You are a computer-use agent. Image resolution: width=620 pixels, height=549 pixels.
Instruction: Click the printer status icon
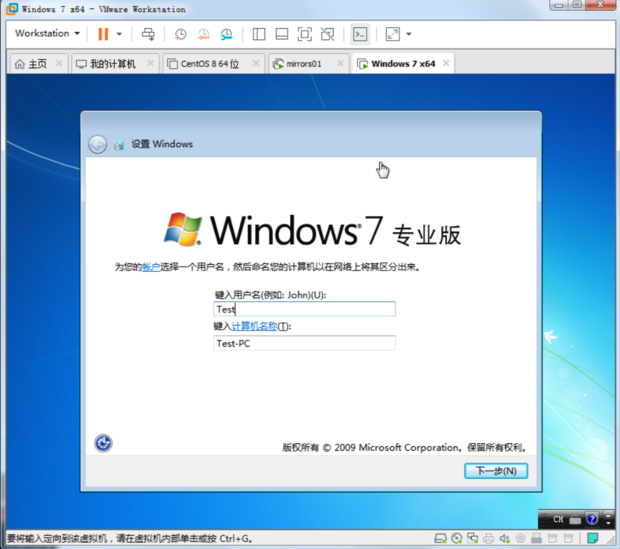click(x=489, y=538)
